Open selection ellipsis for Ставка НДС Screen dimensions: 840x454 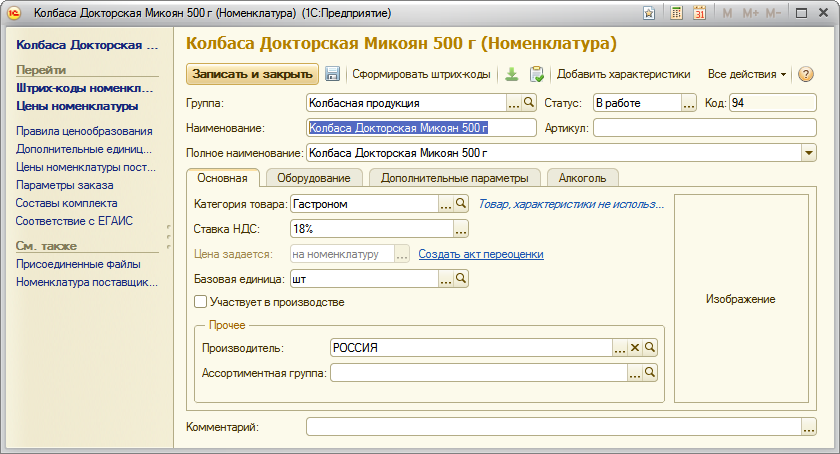click(x=461, y=229)
